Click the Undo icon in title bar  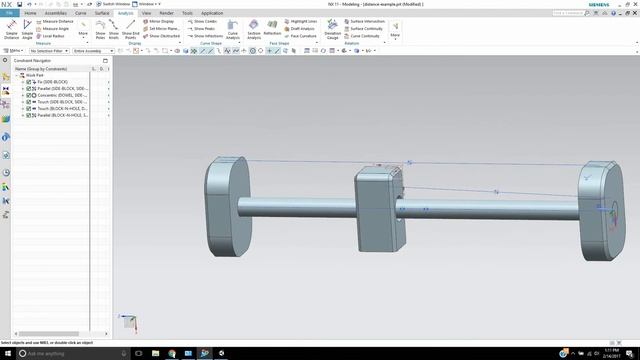pos(29,4)
